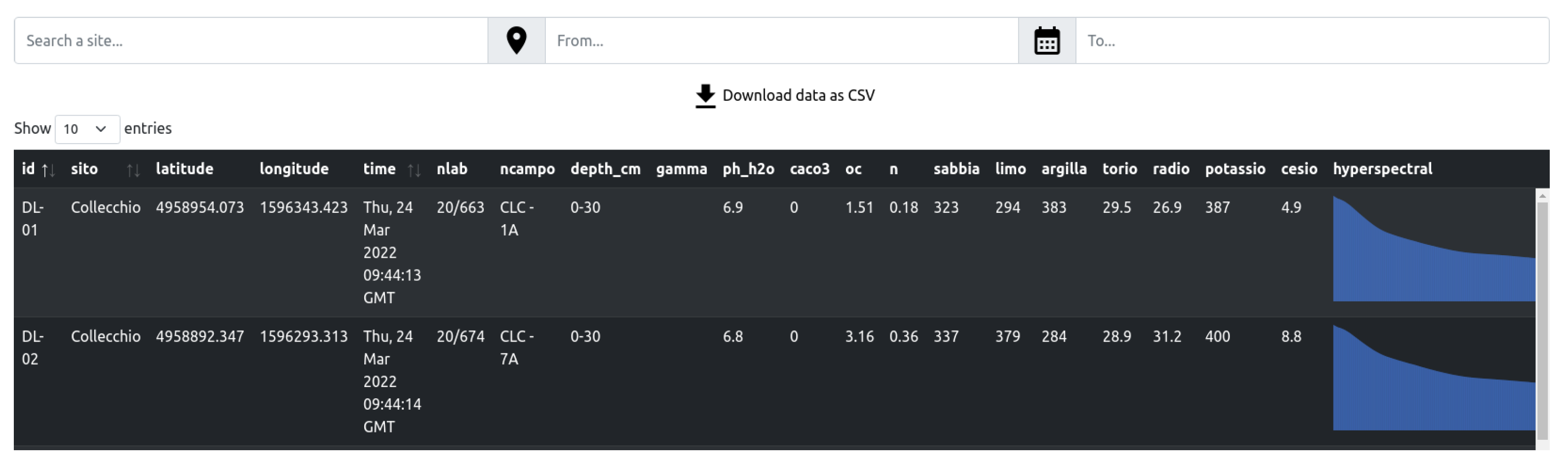Toggle sort arrows on sito column
Screen dimensions: 1568x466
[x=133, y=170]
